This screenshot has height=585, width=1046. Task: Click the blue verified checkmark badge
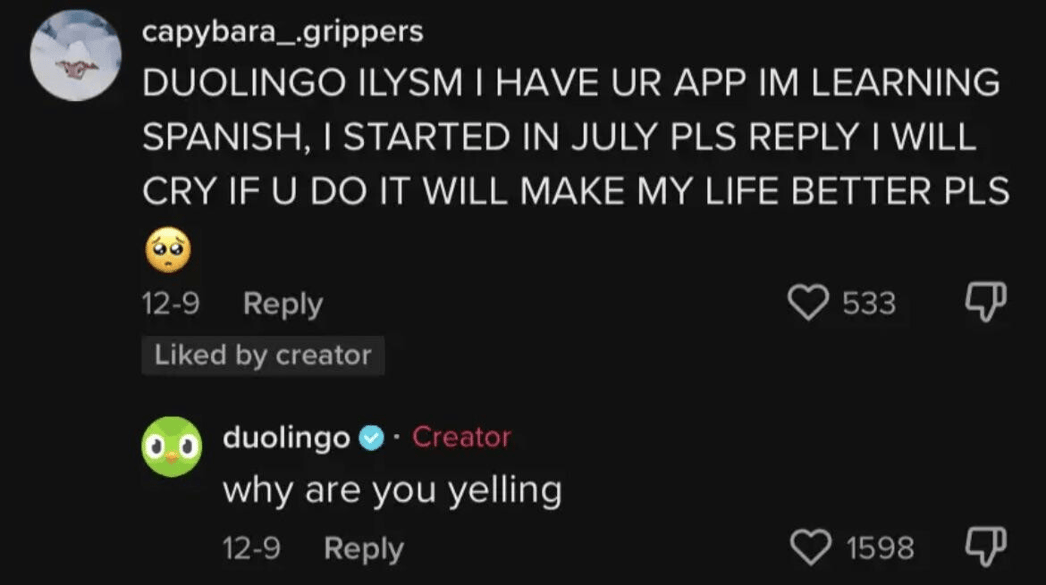(x=371, y=437)
